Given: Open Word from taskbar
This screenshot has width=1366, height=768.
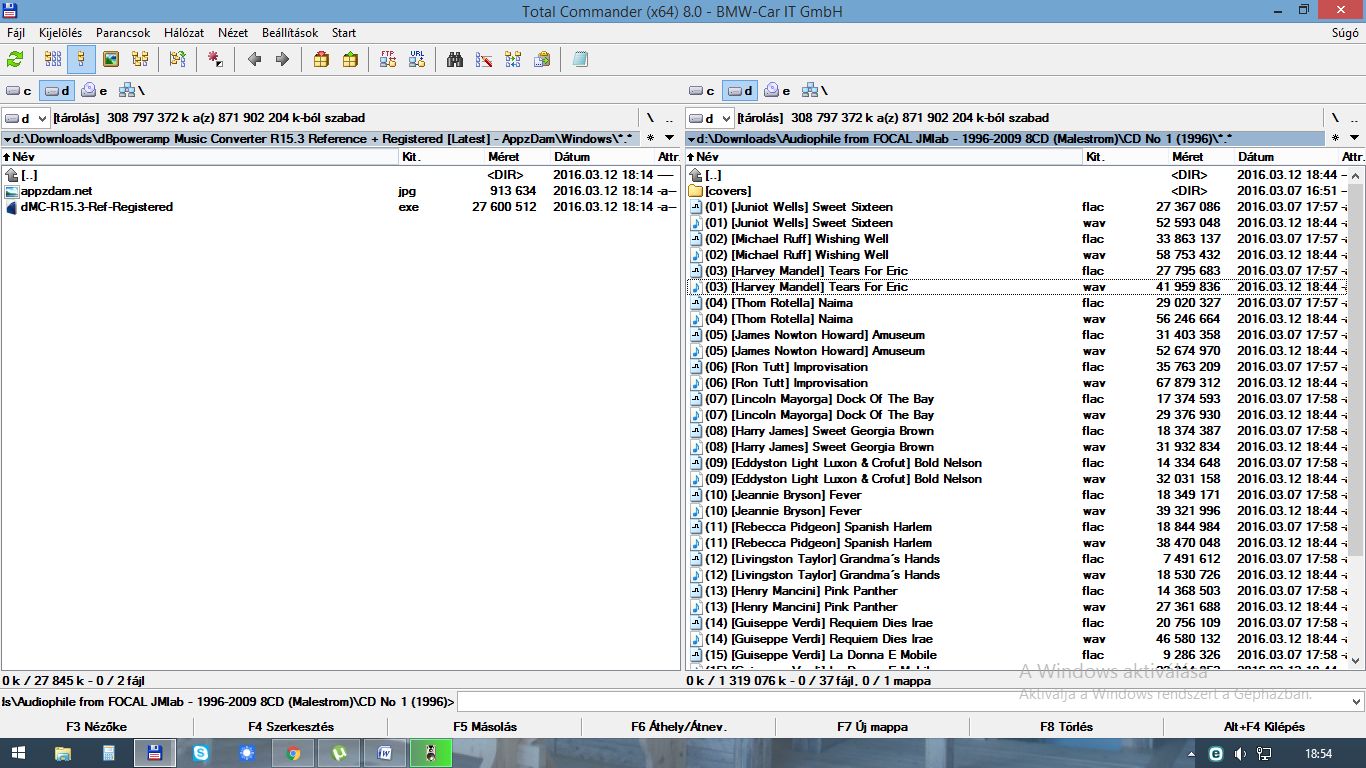Looking at the screenshot, I should (x=385, y=753).
